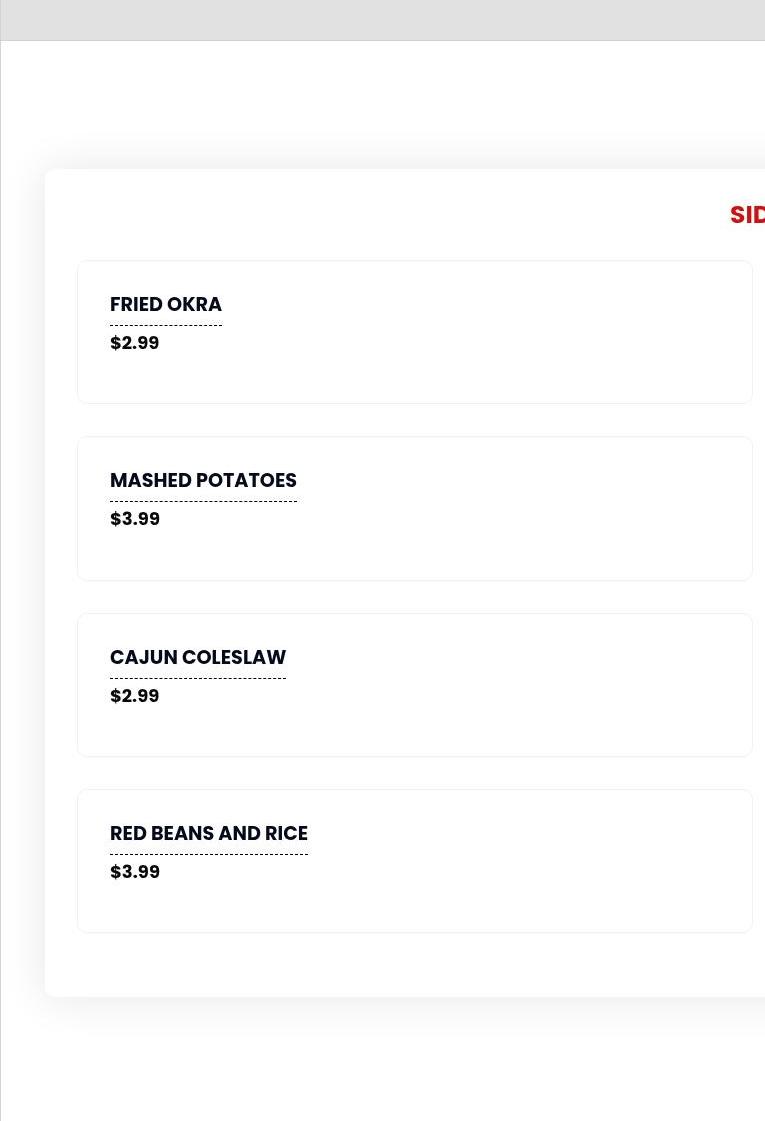Open the RED BEANS AND RICE item

209,833
